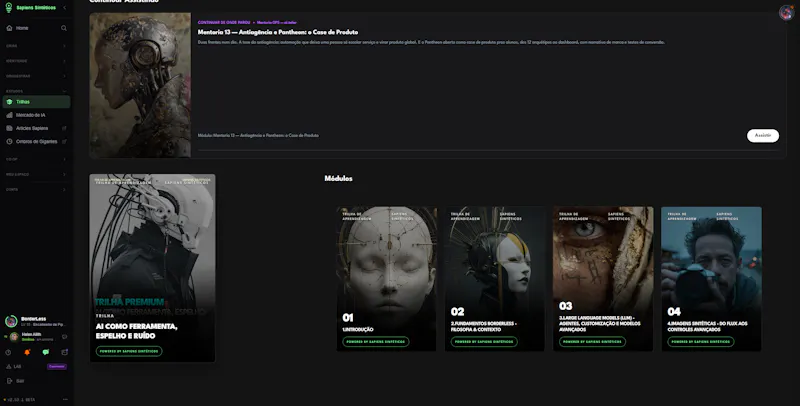Click the chat bubble icon beside Helen Alith
800x406 pixels.
[64, 337]
